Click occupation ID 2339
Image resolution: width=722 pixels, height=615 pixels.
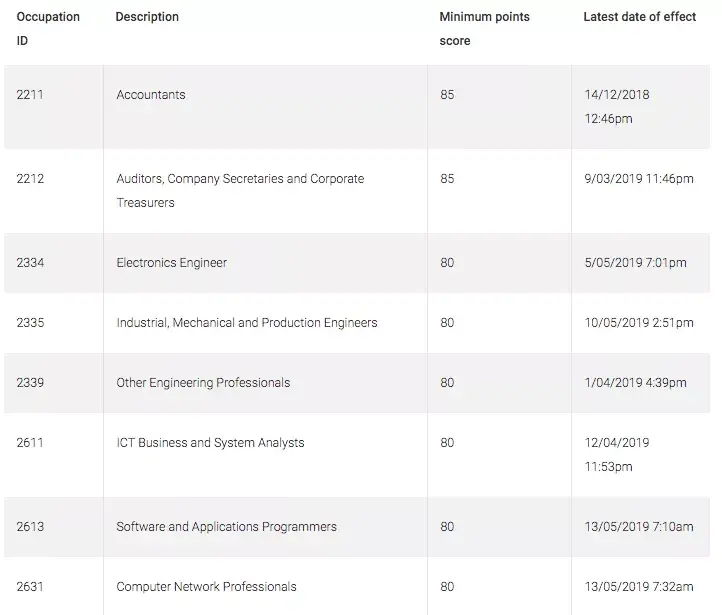tap(30, 383)
